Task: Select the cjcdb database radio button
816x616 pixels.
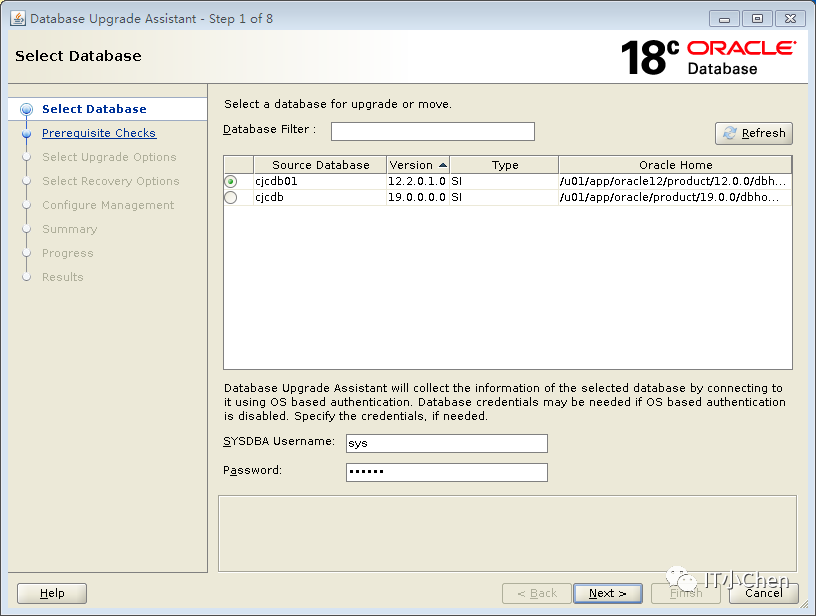Action: (231, 197)
